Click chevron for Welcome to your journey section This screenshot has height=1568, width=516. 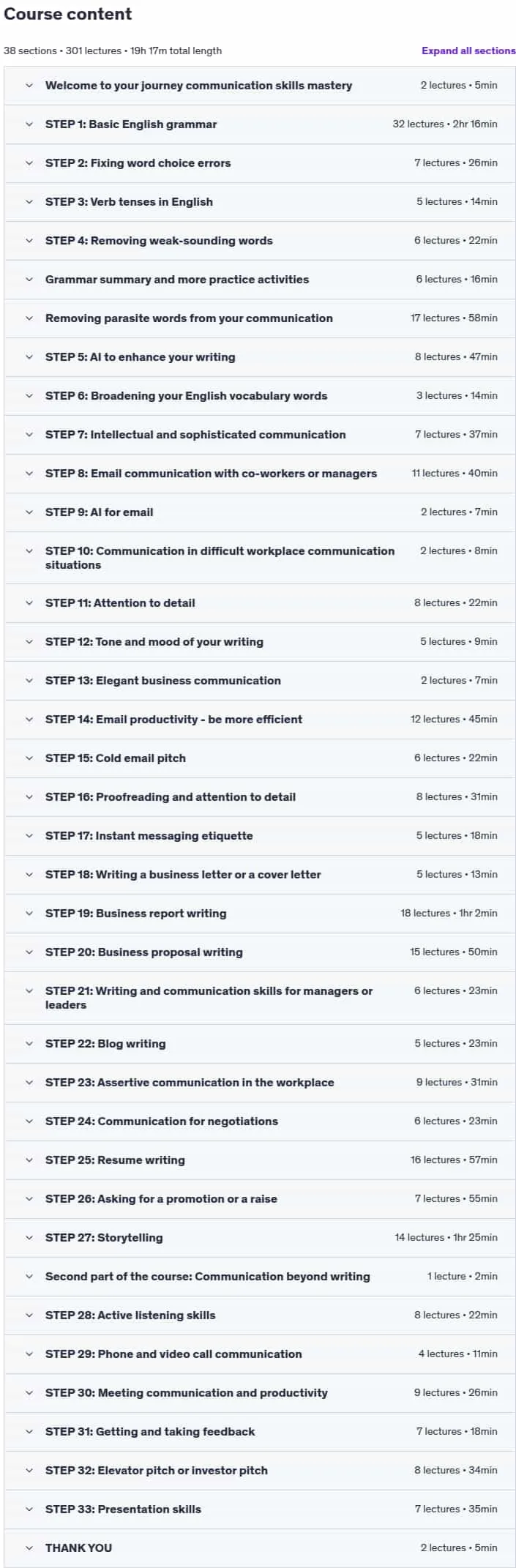[29, 86]
